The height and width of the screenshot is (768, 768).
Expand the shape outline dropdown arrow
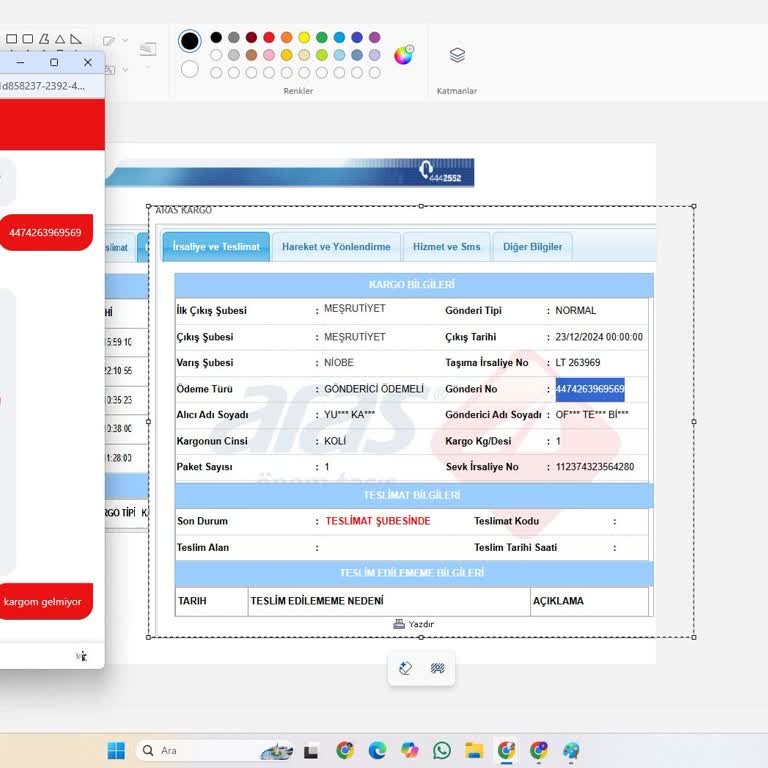click(125, 40)
